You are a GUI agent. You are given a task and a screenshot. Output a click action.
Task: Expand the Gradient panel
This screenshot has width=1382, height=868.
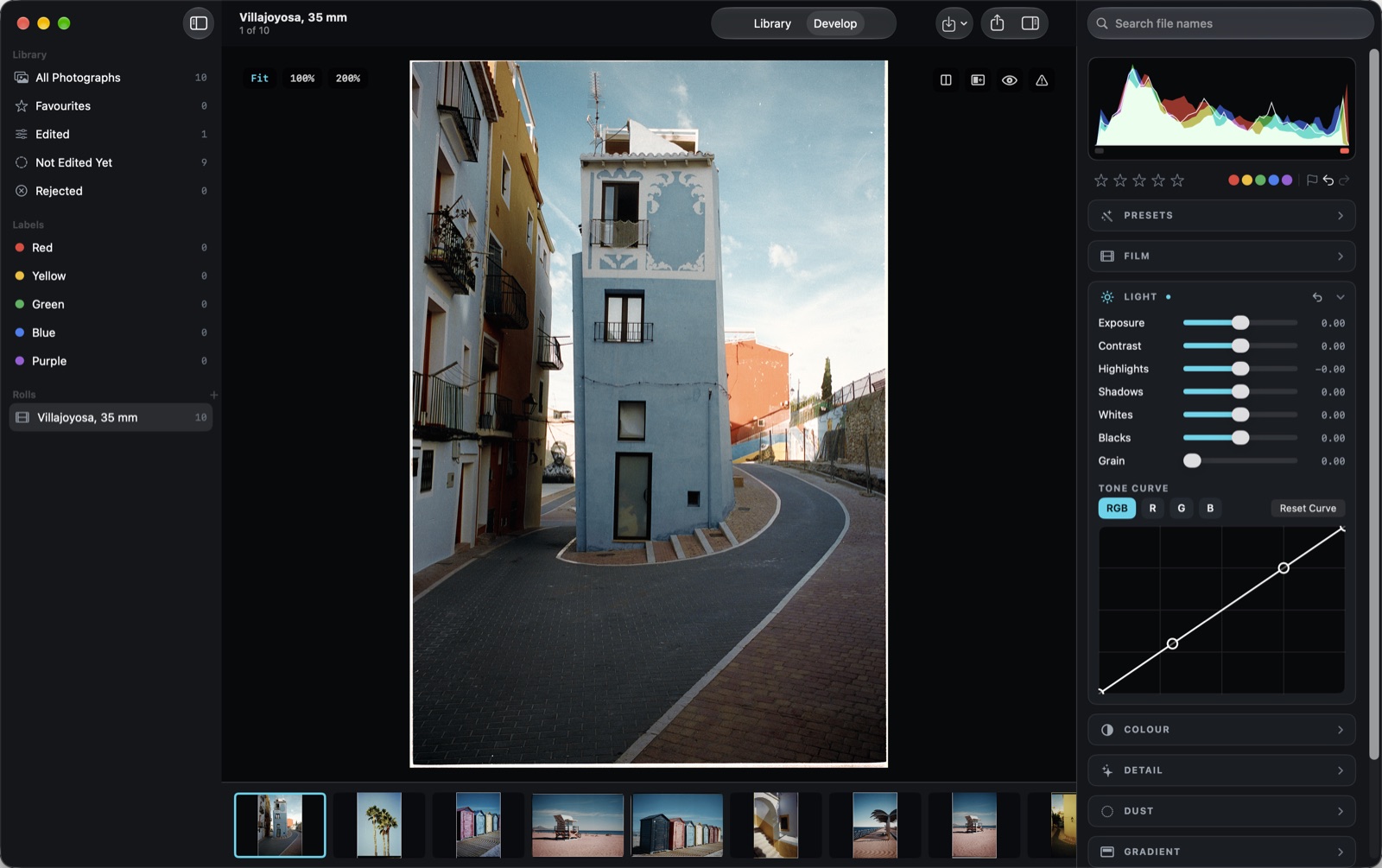coord(1221,852)
